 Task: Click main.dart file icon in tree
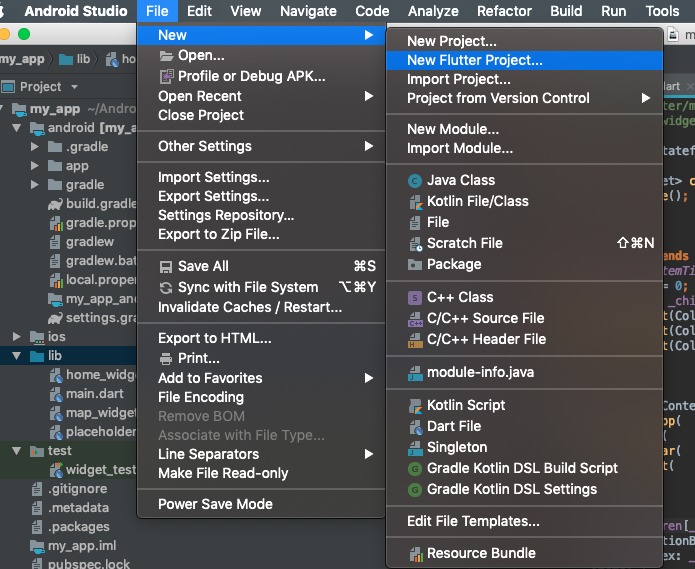[56, 394]
